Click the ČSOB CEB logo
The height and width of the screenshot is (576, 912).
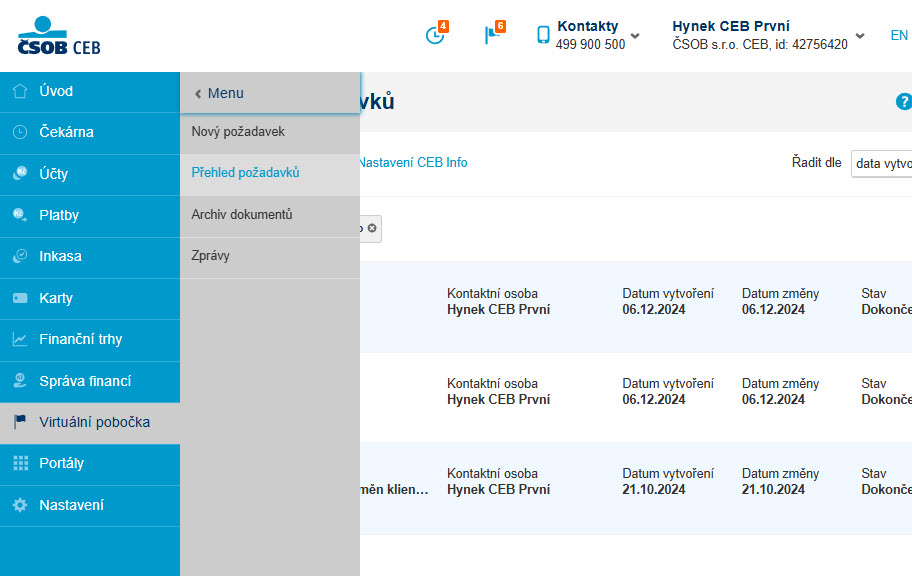pos(59,36)
